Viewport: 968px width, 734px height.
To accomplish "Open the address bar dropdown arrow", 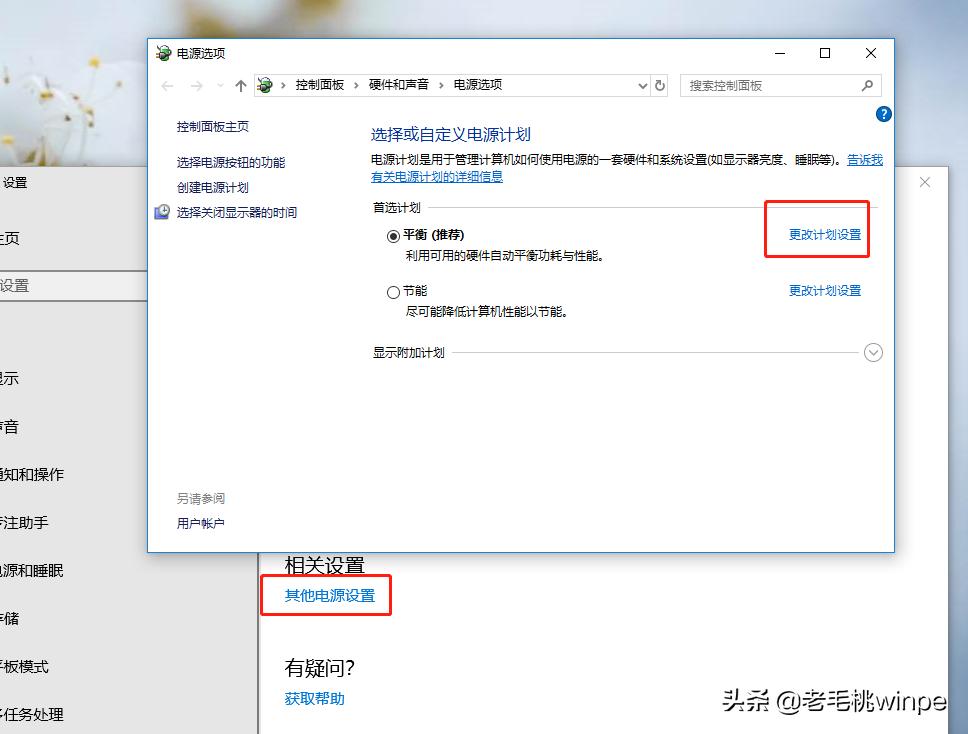I will coord(643,85).
